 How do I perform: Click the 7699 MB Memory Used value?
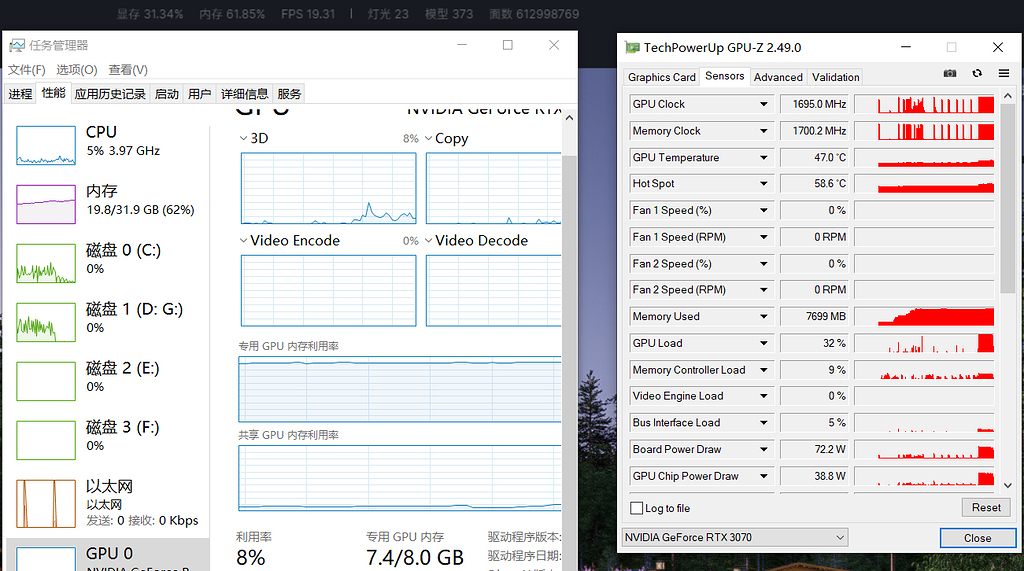point(814,316)
